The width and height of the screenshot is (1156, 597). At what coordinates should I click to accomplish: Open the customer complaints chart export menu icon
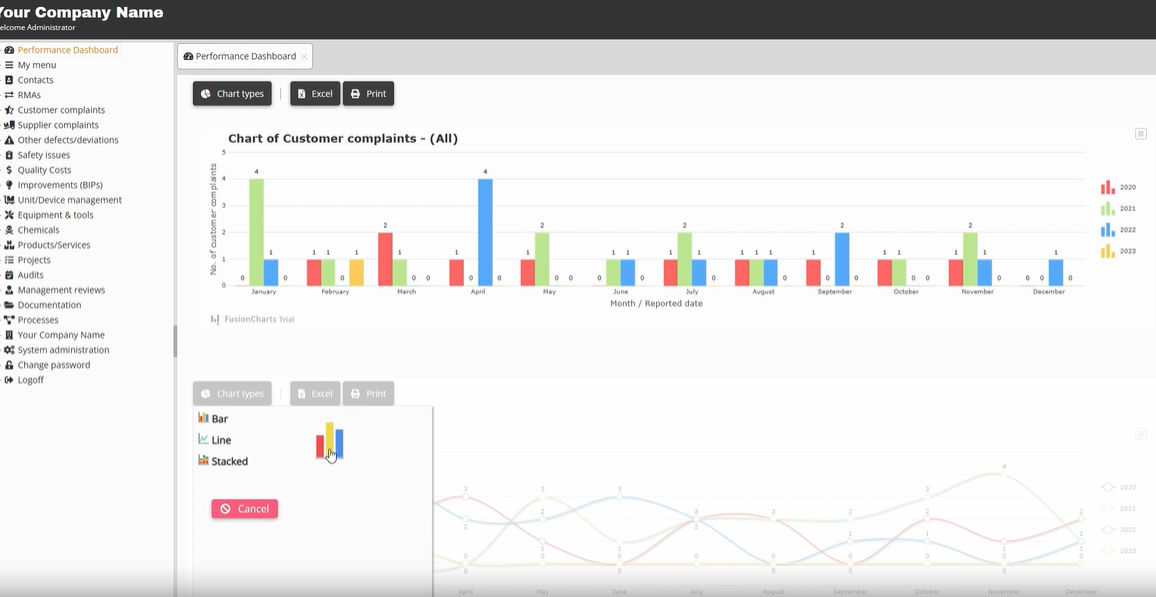[x=1141, y=133]
